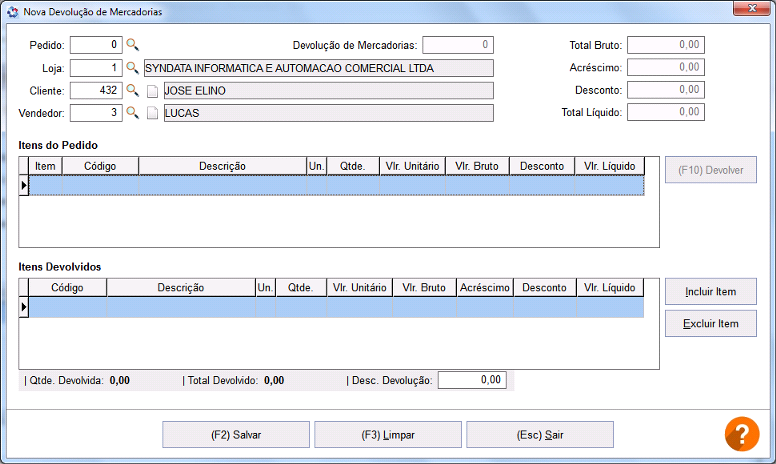Open Pedido search magnifier icon

click(x=132, y=45)
